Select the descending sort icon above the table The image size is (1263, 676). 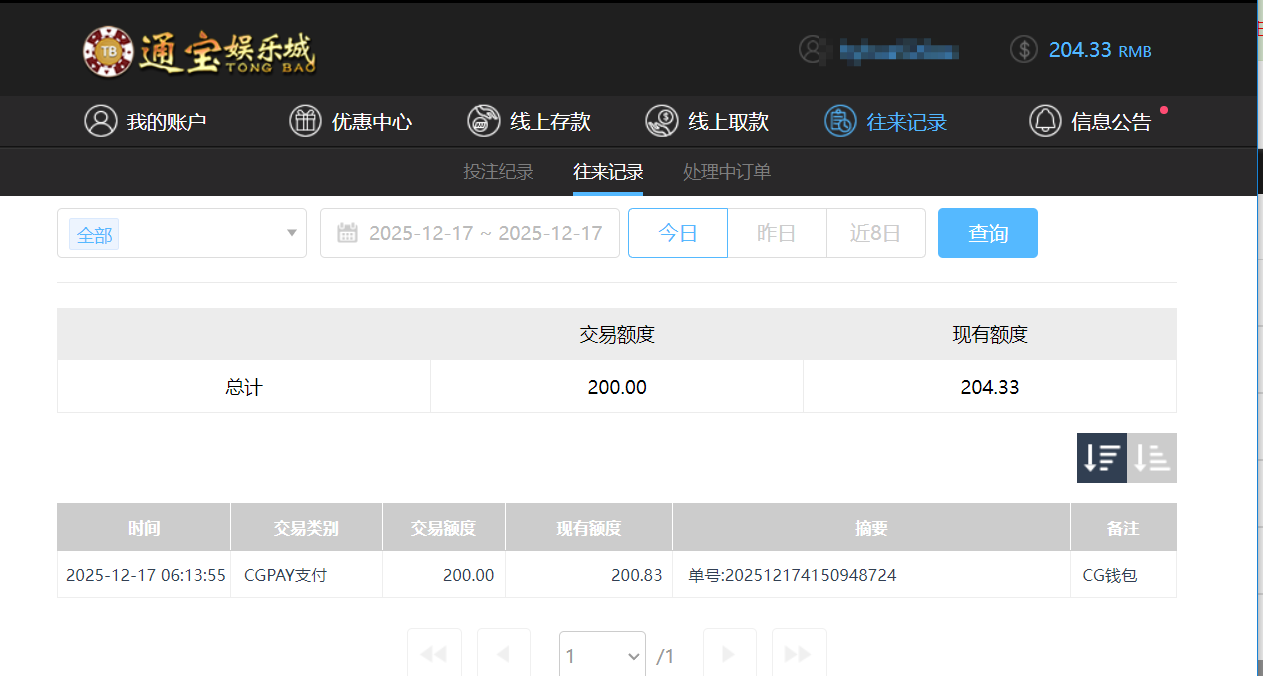pyautogui.click(x=1101, y=457)
